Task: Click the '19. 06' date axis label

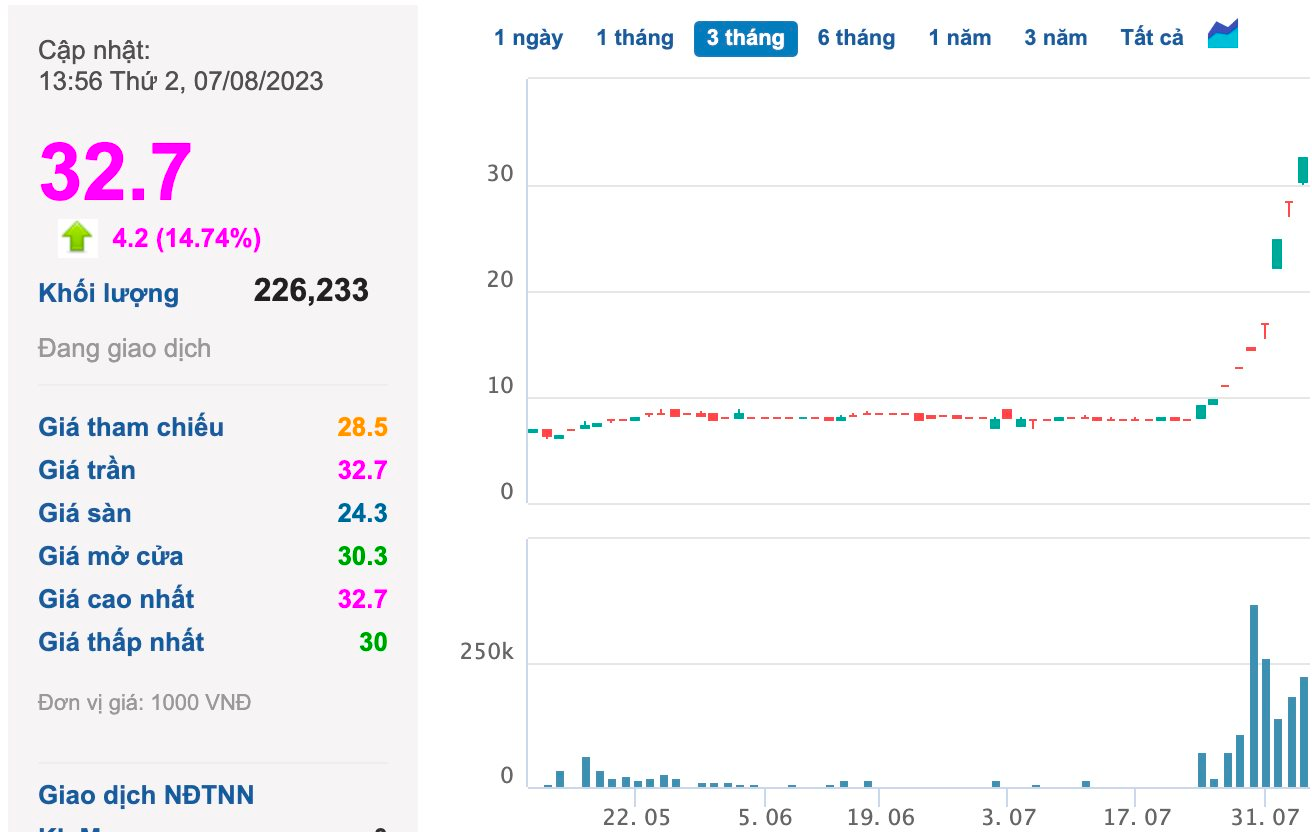Action: (880, 817)
